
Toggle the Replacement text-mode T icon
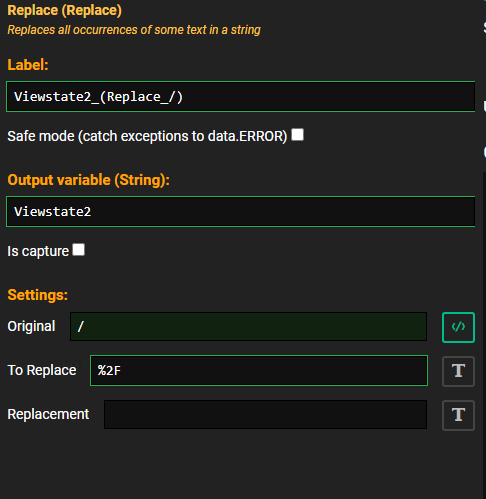pos(458,415)
